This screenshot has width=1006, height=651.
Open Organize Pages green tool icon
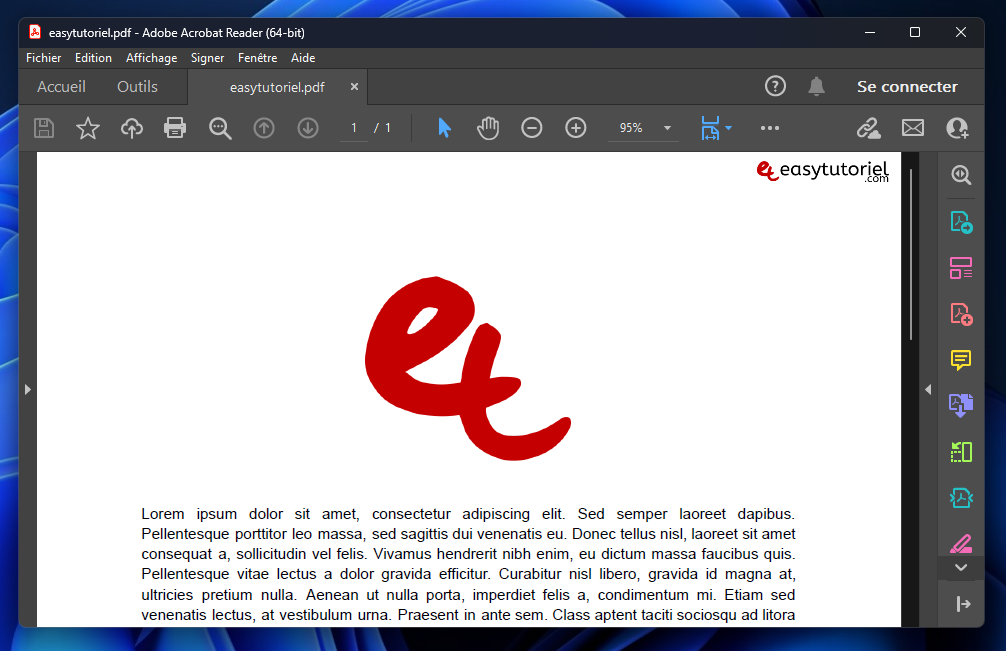point(960,452)
